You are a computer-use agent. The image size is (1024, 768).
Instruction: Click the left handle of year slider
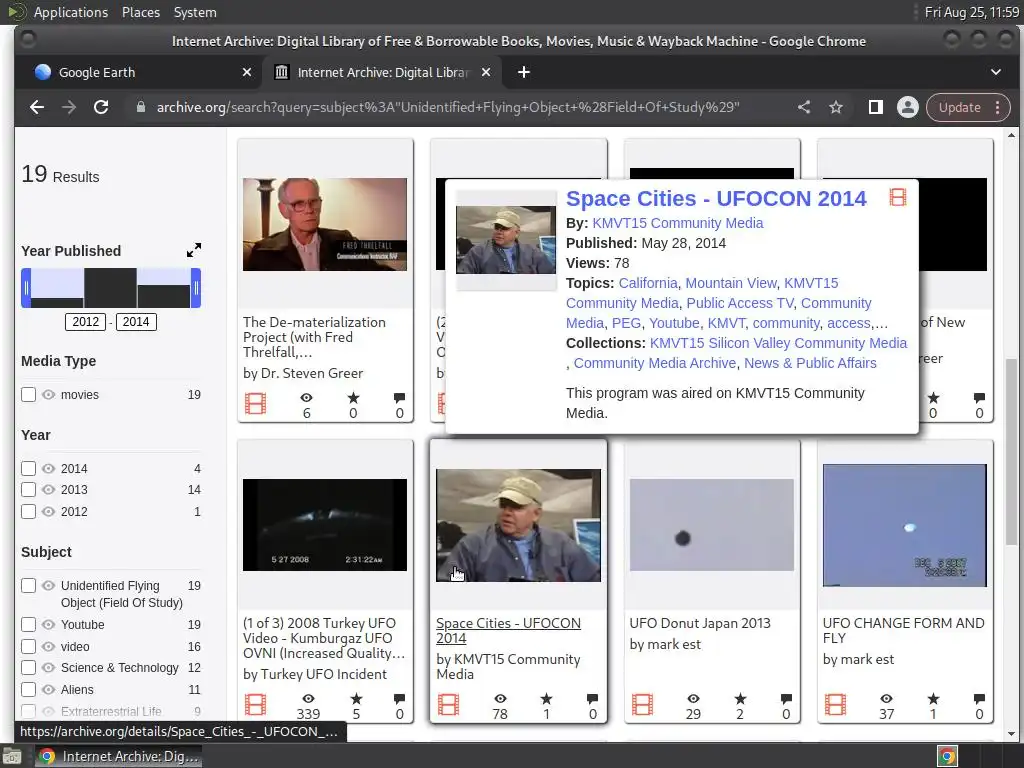(26, 287)
